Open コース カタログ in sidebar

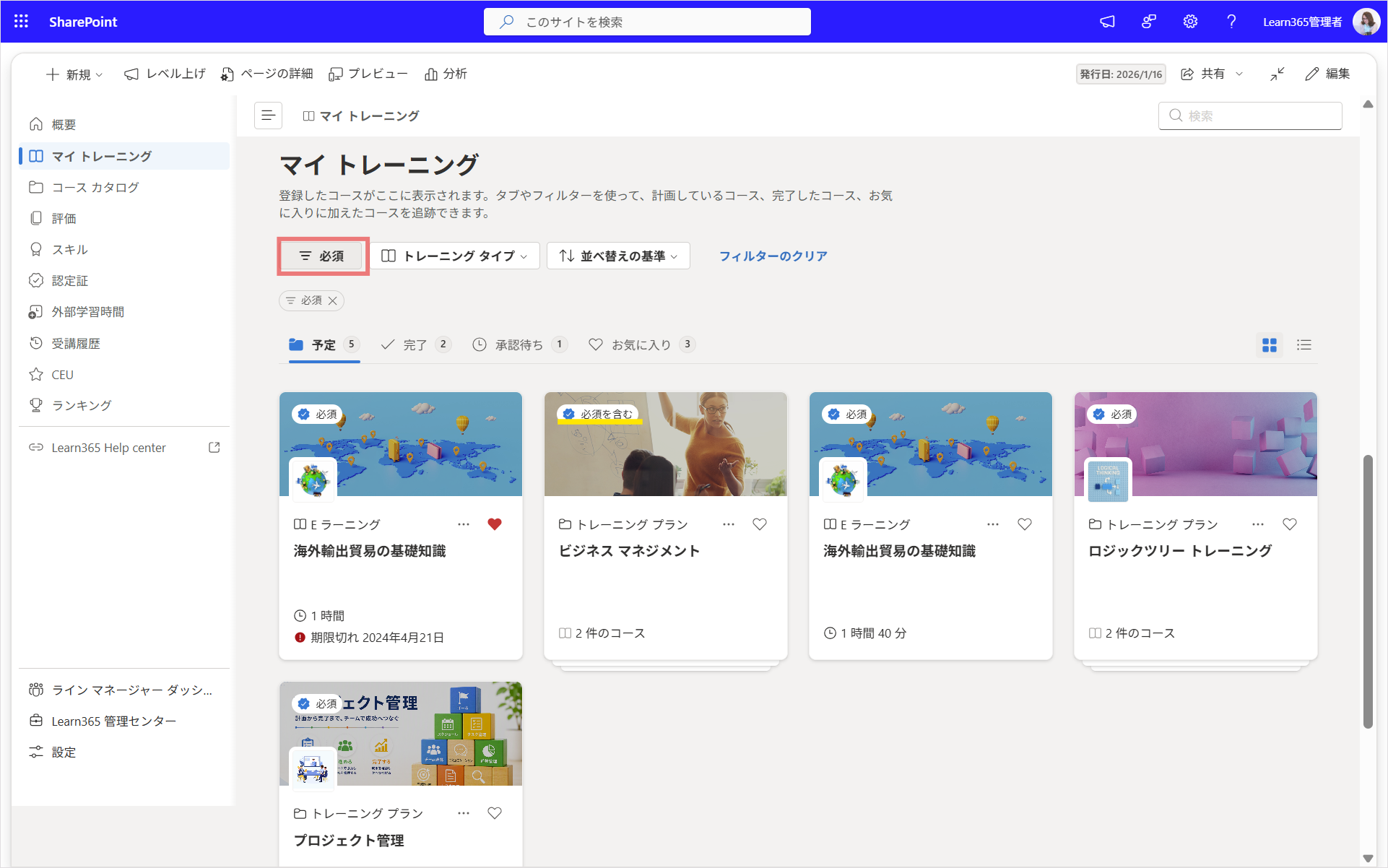tap(124, 187)
